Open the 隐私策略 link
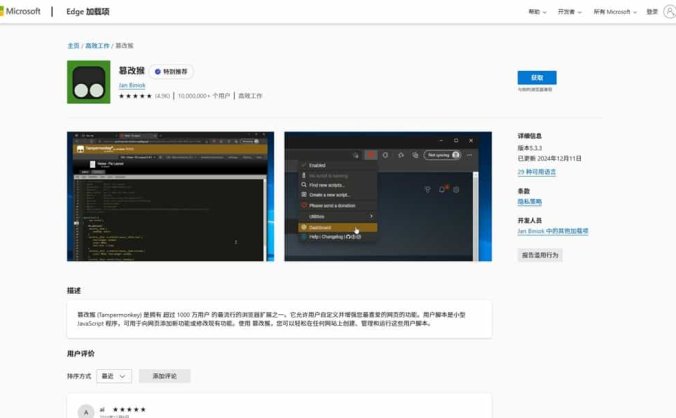The image size is (676, 418). pyautogui.click(x=530, y=200)
